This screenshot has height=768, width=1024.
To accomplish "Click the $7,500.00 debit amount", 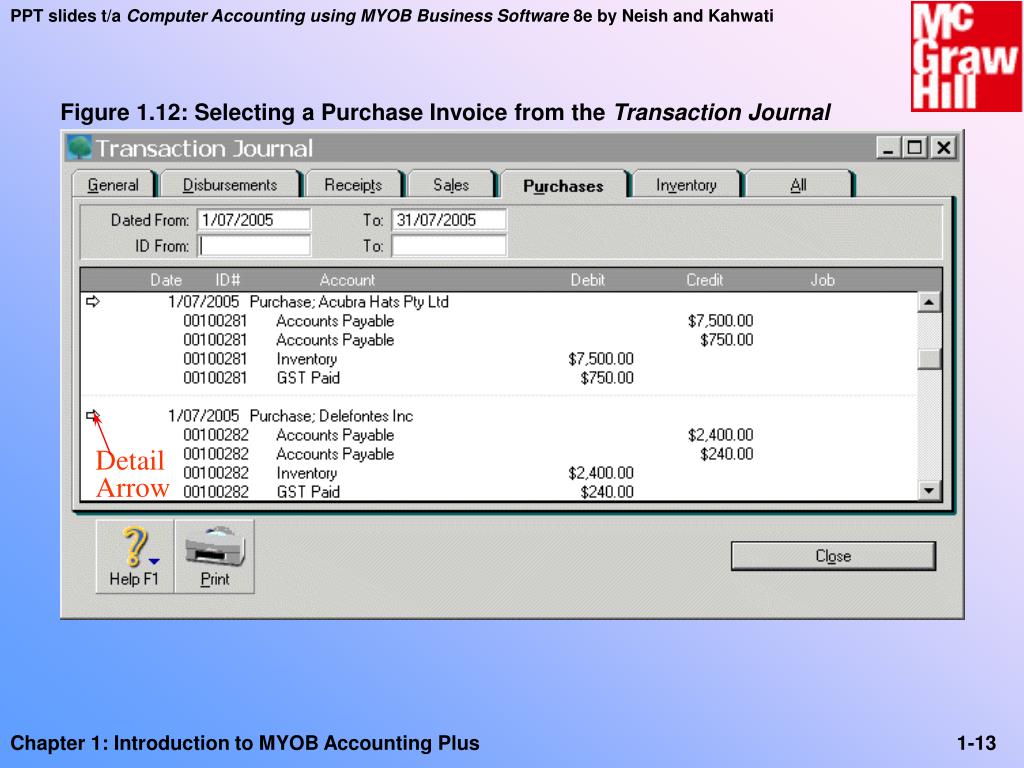I will (x=601, y=359).
